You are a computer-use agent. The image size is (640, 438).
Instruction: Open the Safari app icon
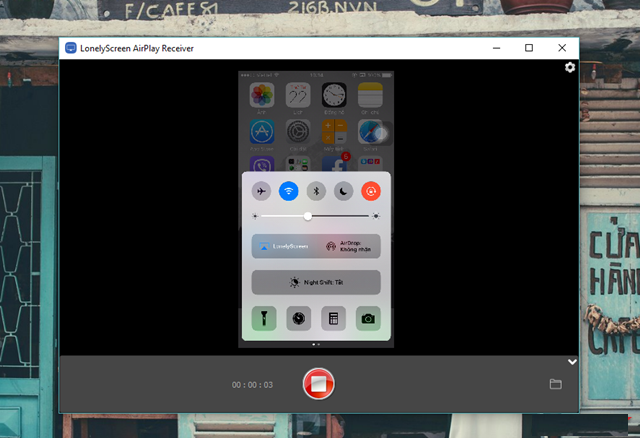pyautogui.click(x=370, y=132)
